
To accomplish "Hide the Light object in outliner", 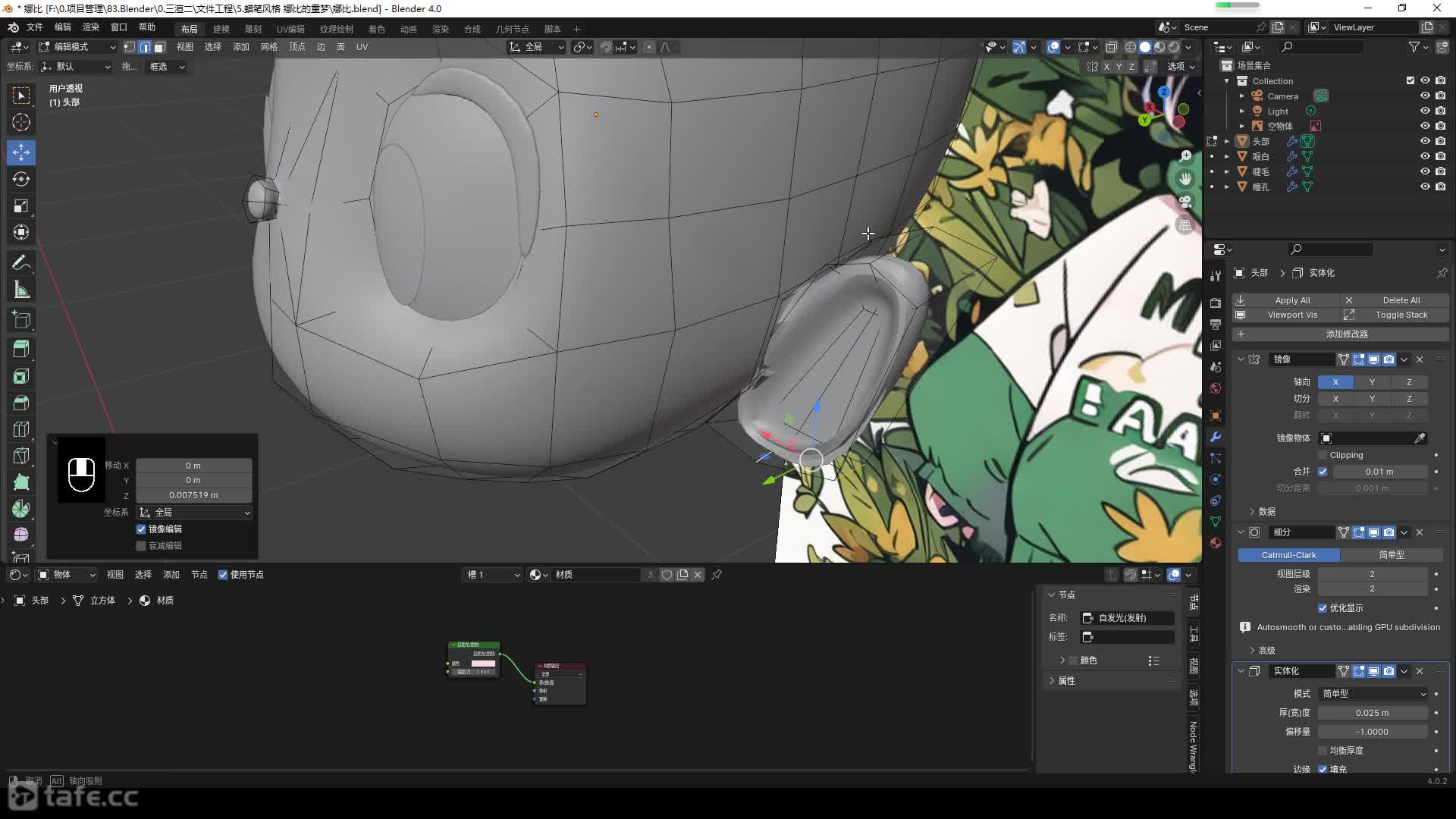I will pos(1425,111).
